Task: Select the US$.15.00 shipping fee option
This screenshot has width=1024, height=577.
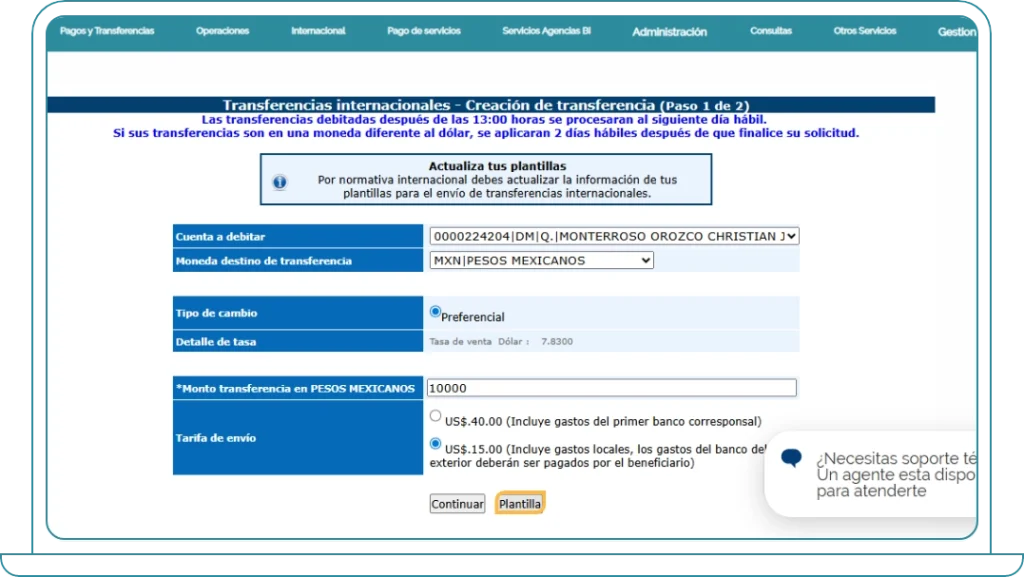Action: click(x=435, y=444)
